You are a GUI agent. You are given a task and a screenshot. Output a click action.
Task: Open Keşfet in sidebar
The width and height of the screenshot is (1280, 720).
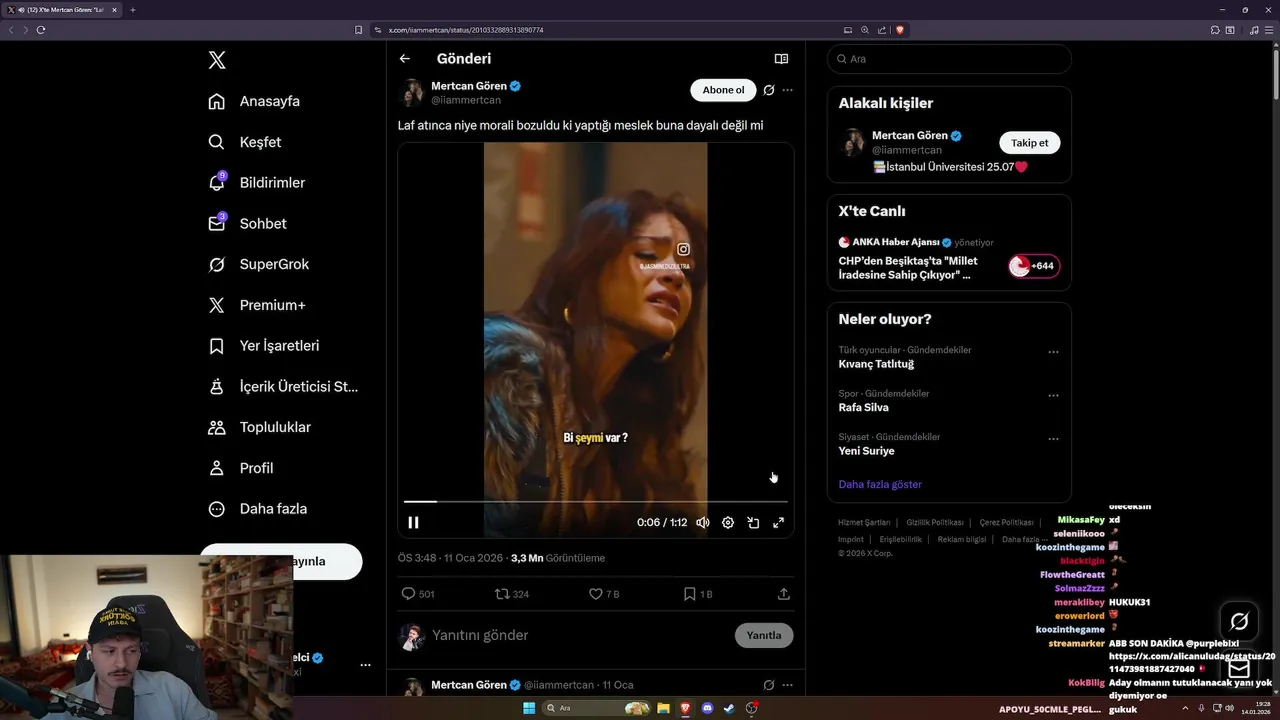pyautogui.click(x=245, y=142)
